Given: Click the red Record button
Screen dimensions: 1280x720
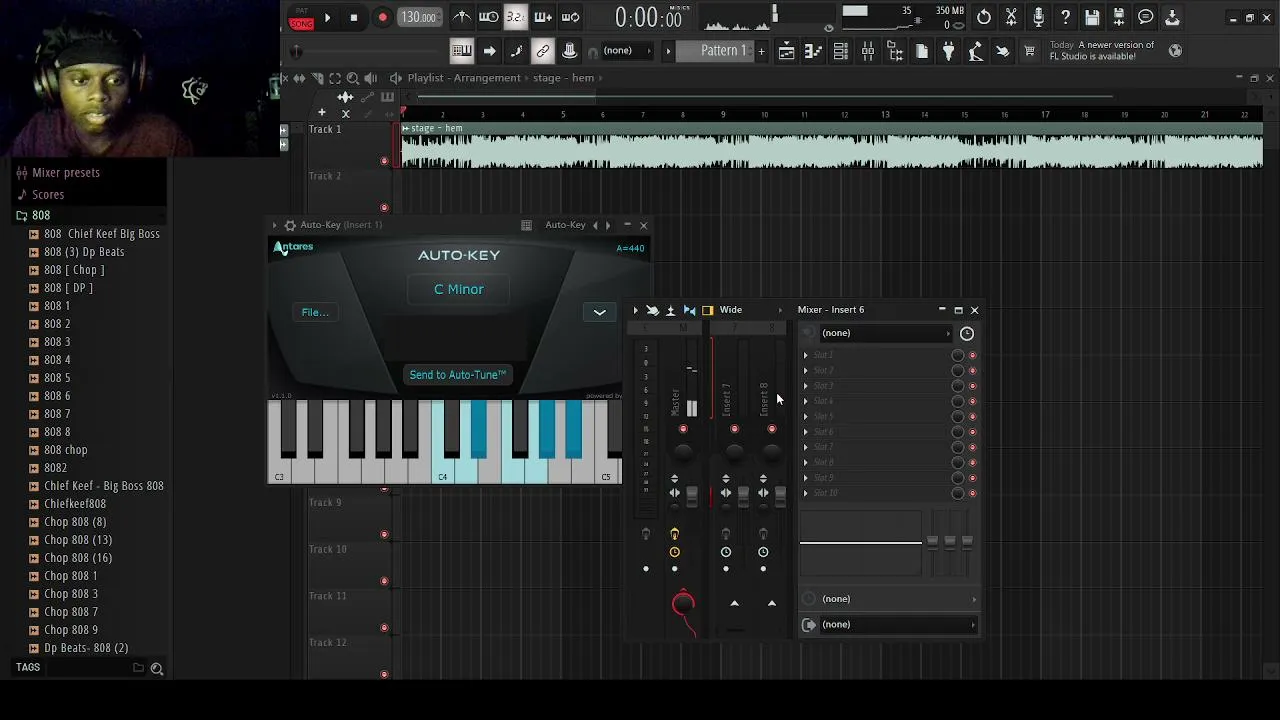Looking at the screenshot, I should coord(382,17).
